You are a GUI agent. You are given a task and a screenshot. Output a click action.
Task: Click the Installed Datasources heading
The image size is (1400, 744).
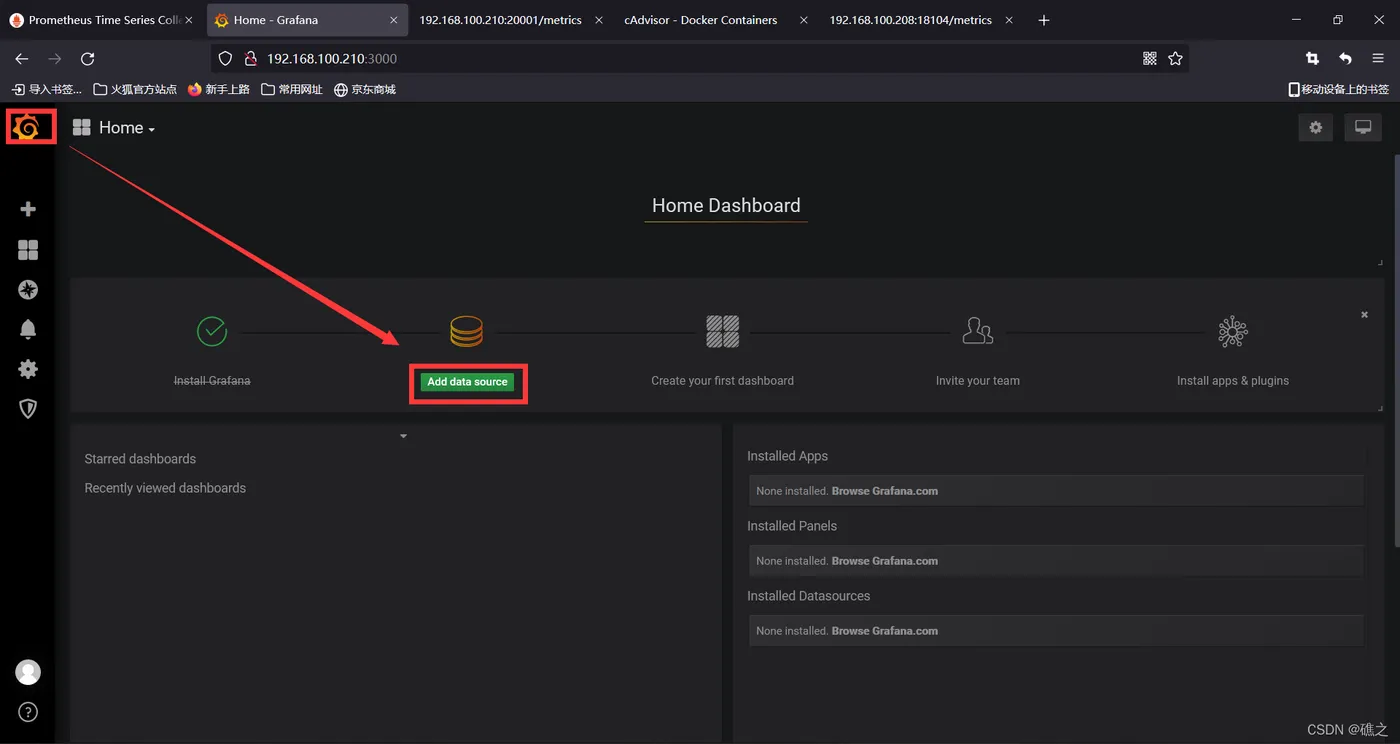click(808, 596)
